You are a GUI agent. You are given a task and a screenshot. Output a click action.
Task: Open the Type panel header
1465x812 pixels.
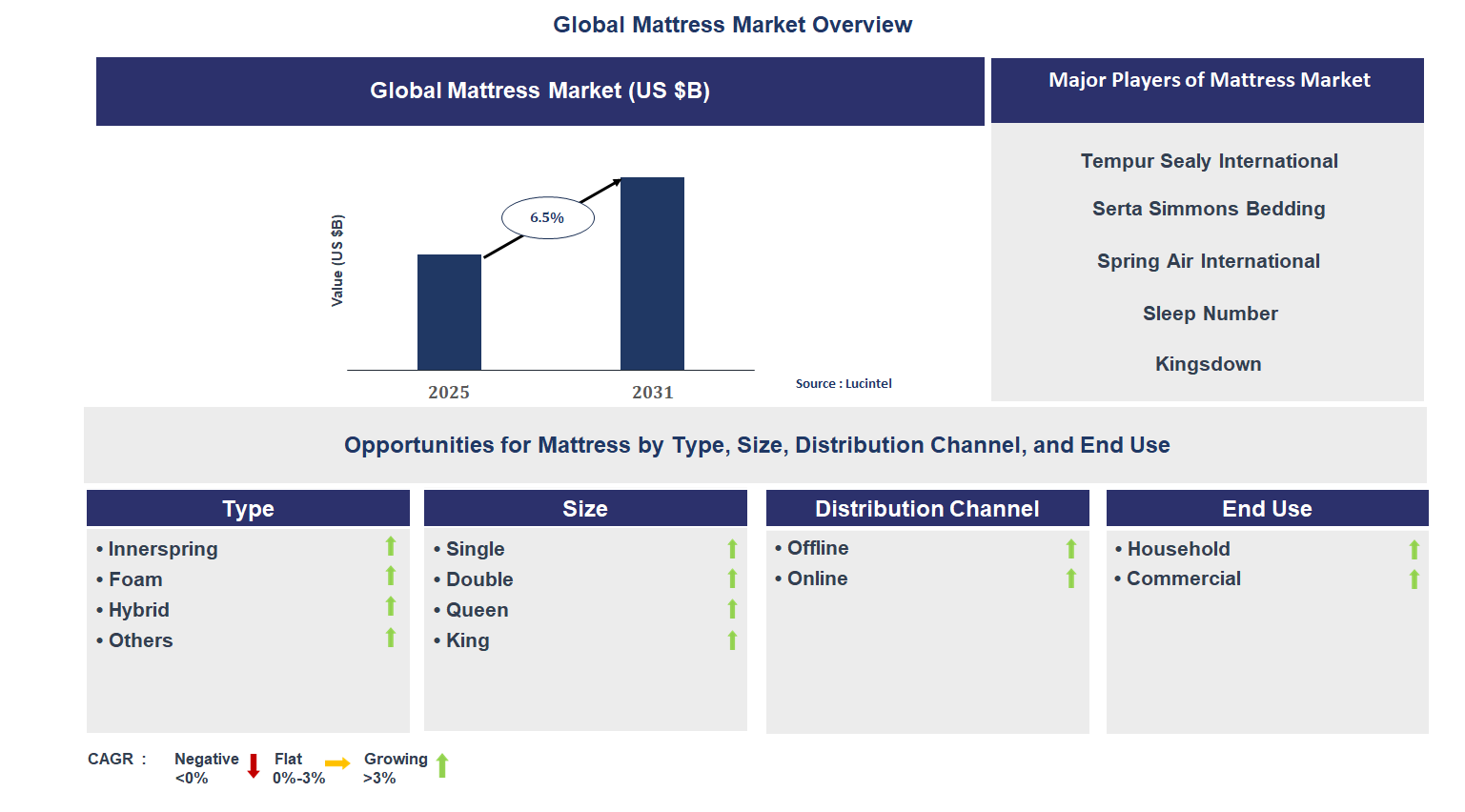pyautogui.click(x=248, y=508)
